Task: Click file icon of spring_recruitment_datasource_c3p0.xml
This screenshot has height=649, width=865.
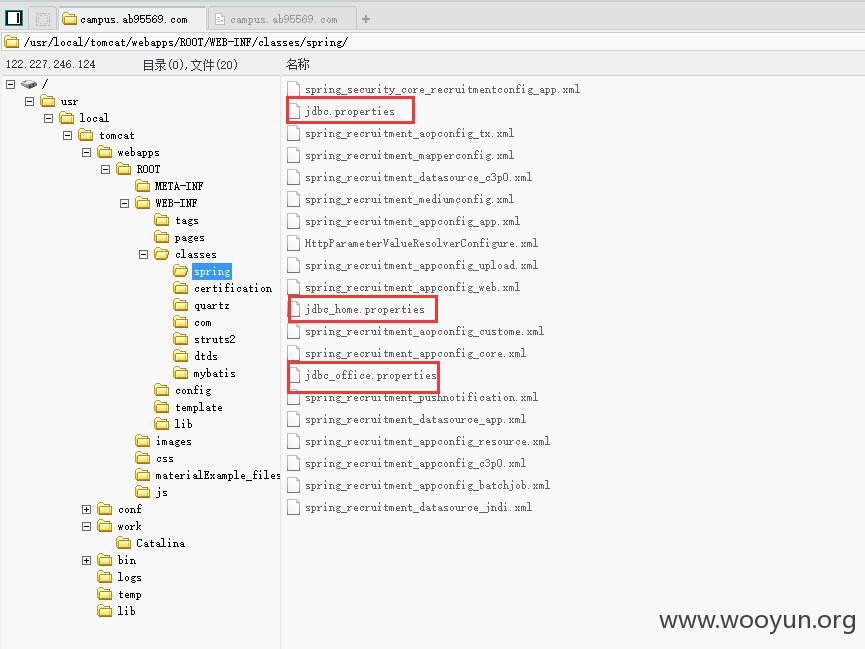Action: tap(293, 178)
